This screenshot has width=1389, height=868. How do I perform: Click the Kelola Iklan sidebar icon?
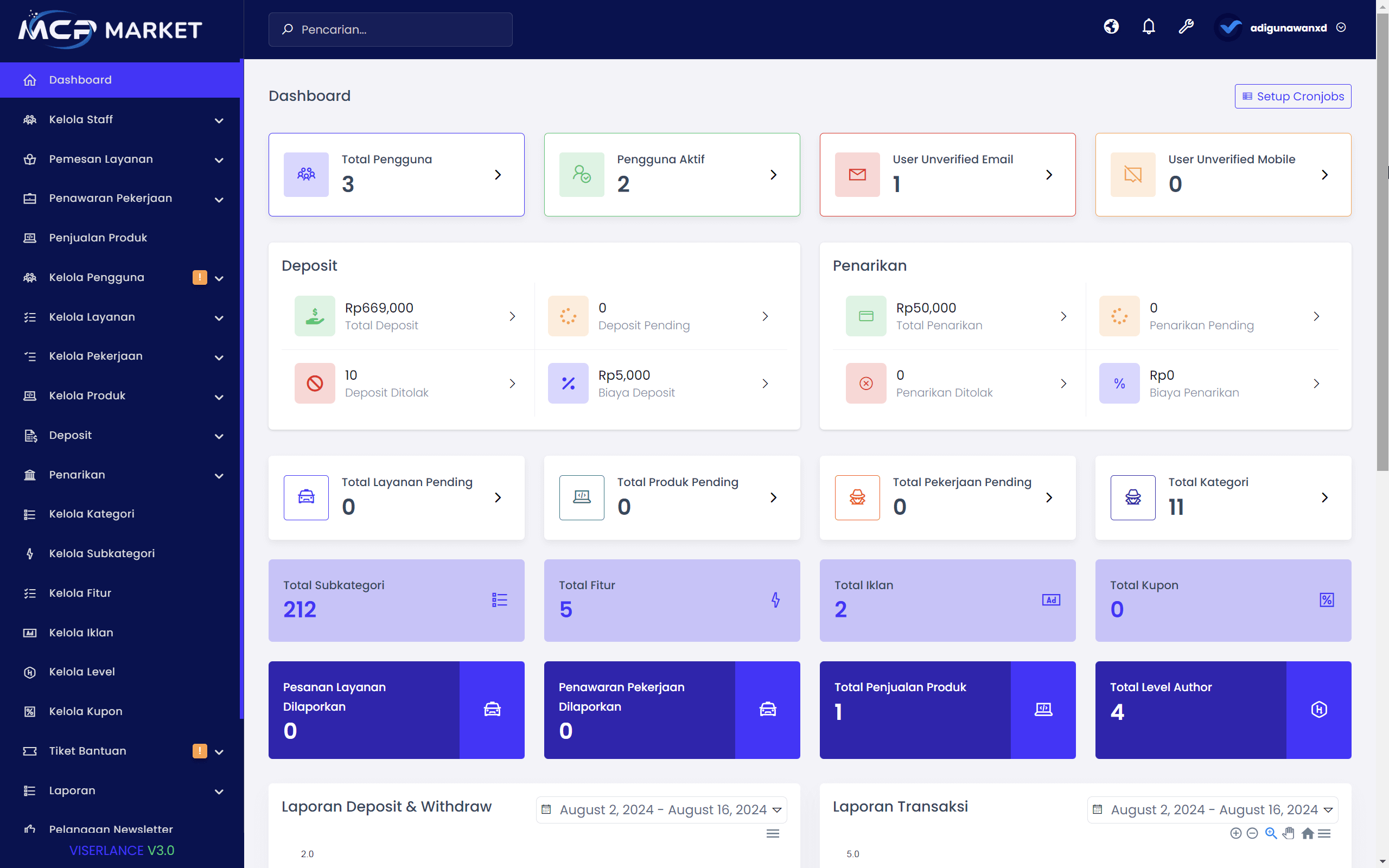coord(30,632)
